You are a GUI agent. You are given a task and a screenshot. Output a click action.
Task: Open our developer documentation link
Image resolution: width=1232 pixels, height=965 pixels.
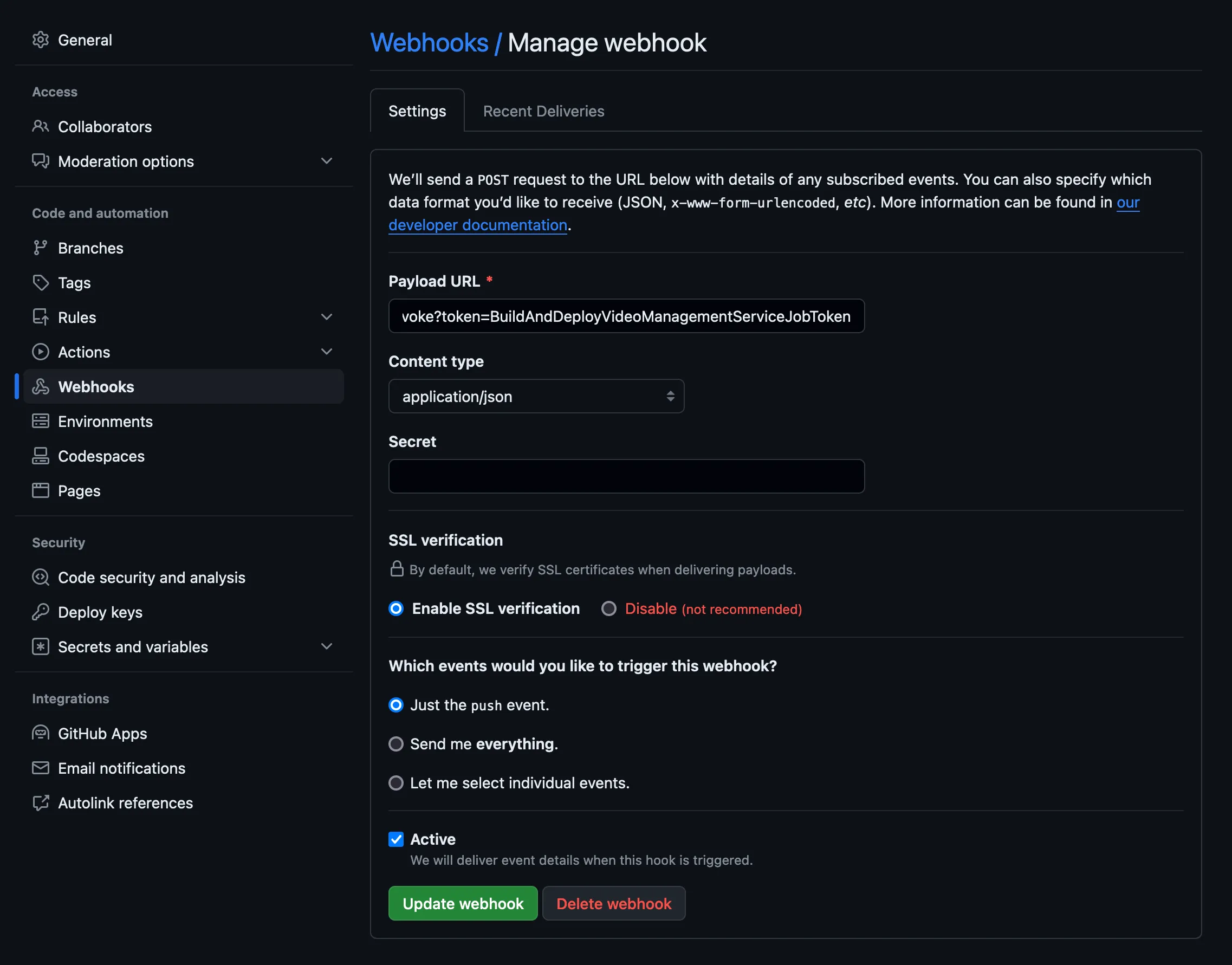click(478, 225)
